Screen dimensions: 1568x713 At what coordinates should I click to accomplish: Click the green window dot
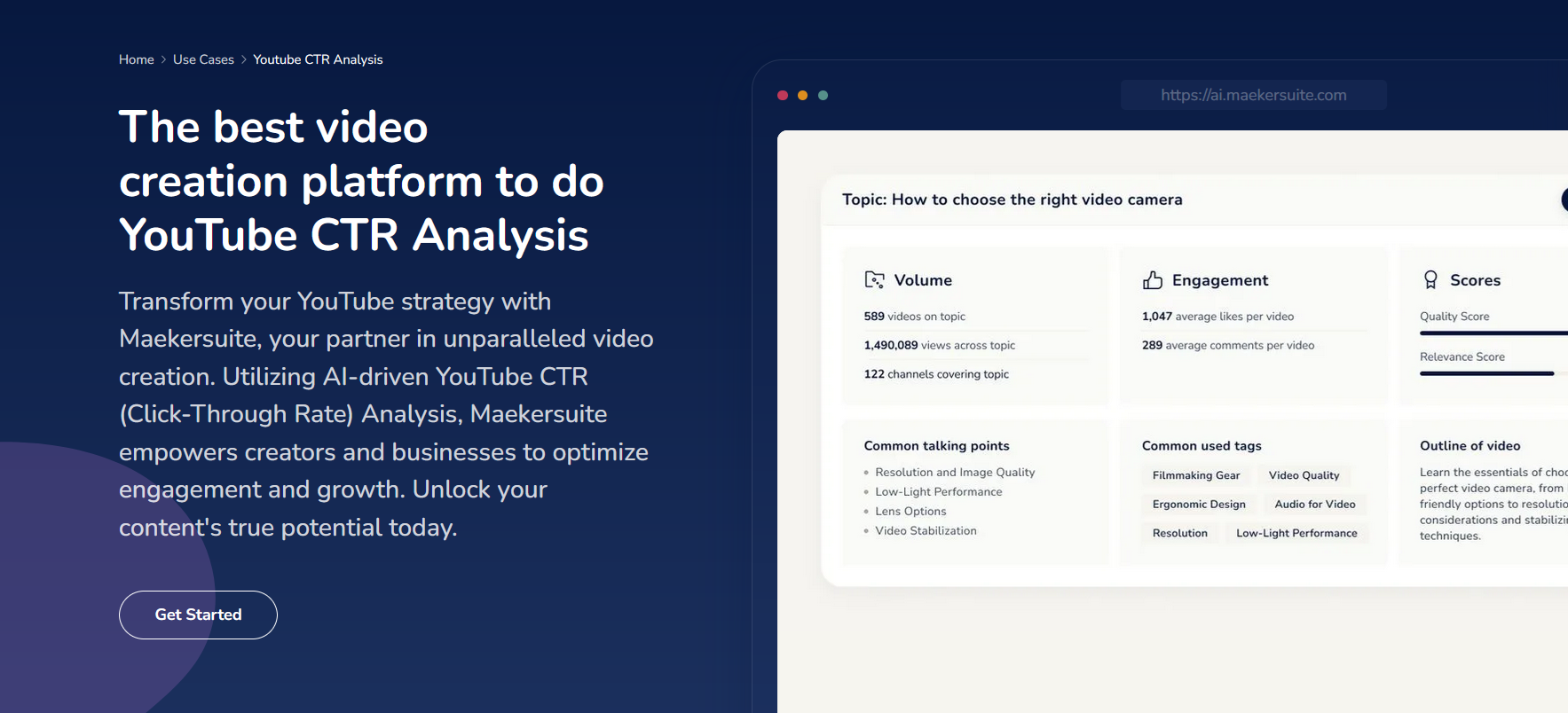(823, 96)
